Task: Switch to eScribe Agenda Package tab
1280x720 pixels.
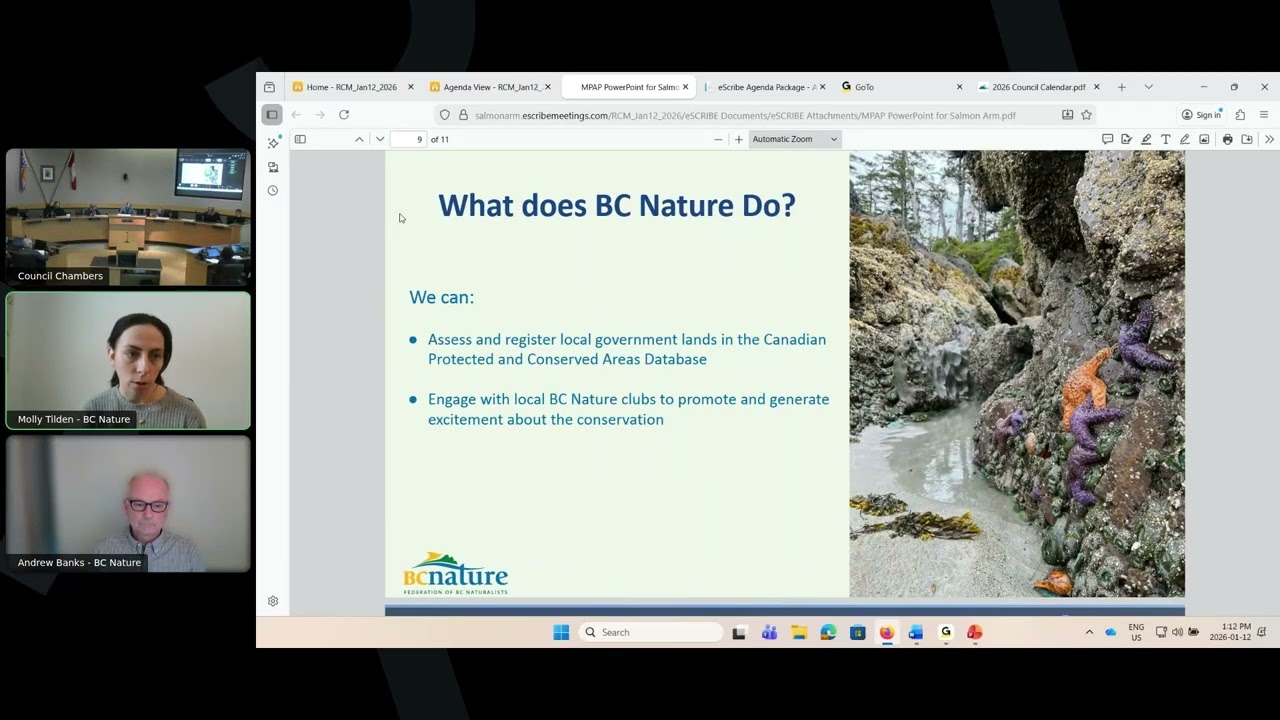Action: click(x=765, y=87)
